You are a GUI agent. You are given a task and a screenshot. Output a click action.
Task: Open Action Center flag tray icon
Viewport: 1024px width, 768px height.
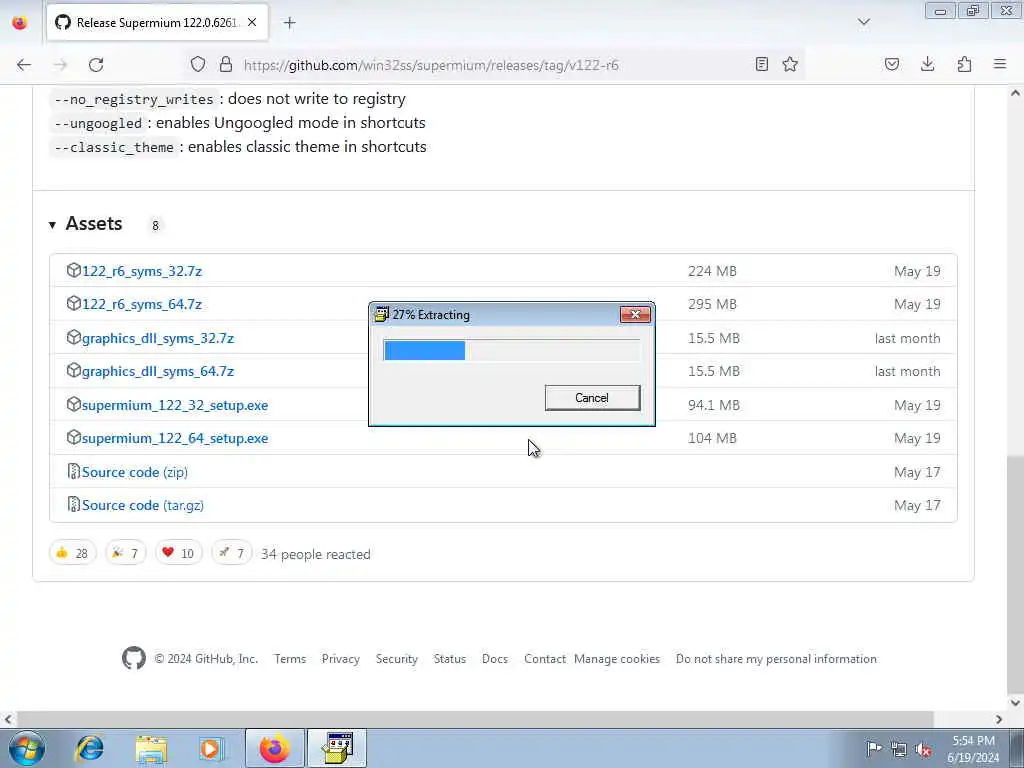click(874, 749)
